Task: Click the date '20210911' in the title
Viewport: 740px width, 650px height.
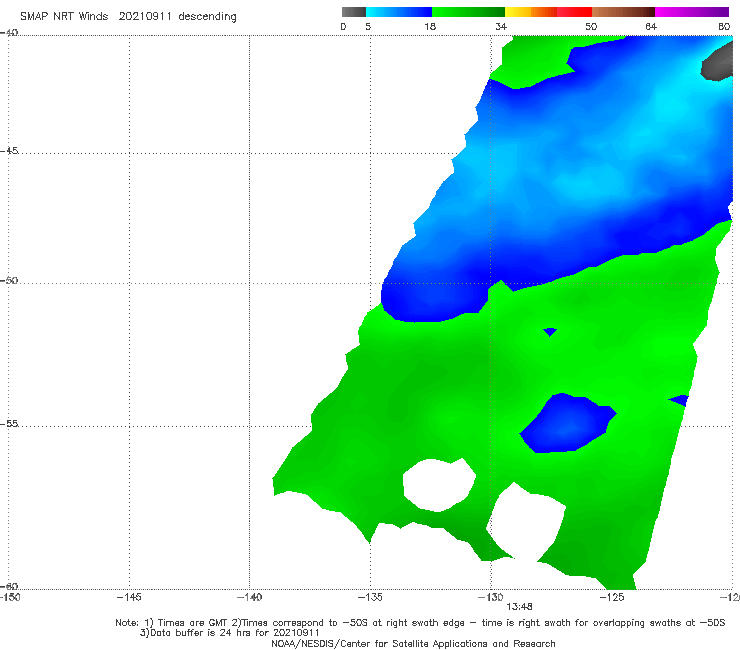Action: pos(144,16)
